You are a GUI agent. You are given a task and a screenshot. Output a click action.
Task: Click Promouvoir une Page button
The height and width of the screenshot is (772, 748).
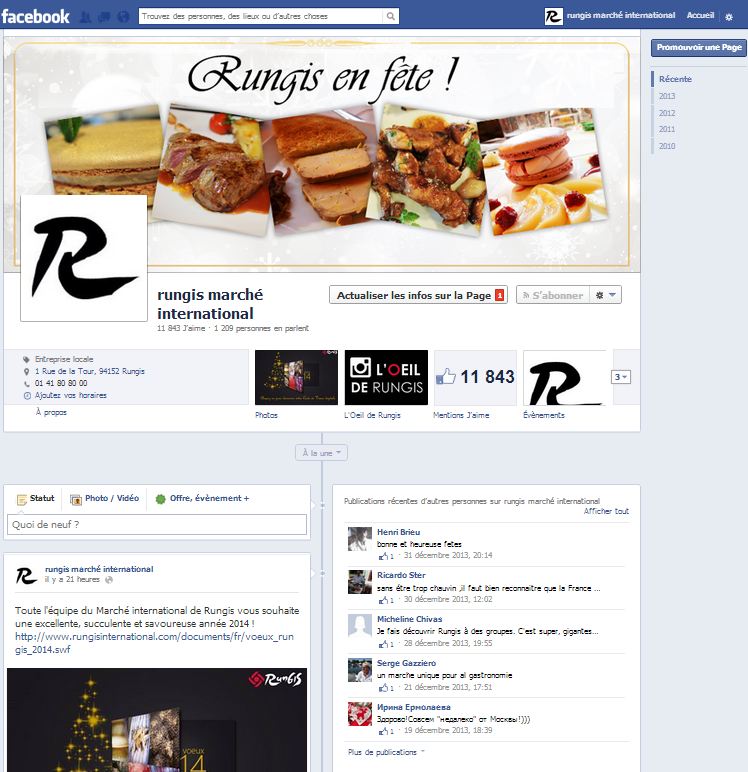(x=699, y=48)
